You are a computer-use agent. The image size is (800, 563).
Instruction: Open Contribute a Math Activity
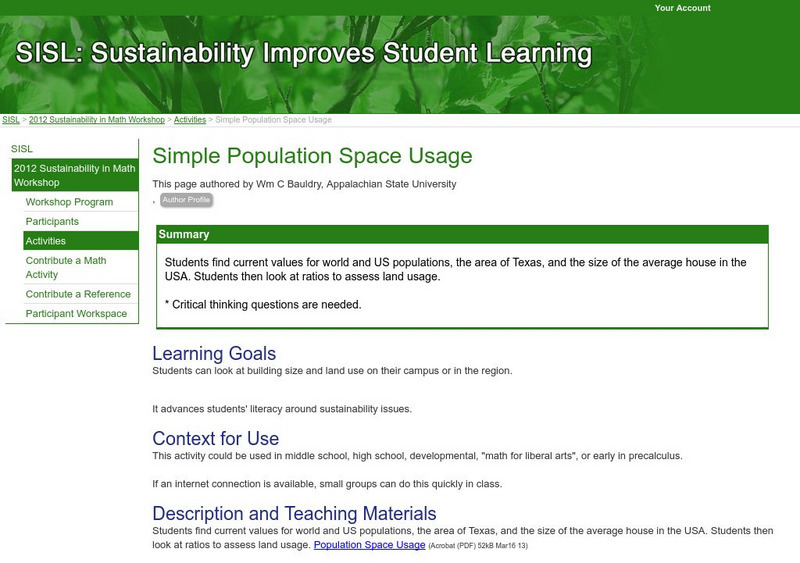pyautogui.click(x=66, y=267)
